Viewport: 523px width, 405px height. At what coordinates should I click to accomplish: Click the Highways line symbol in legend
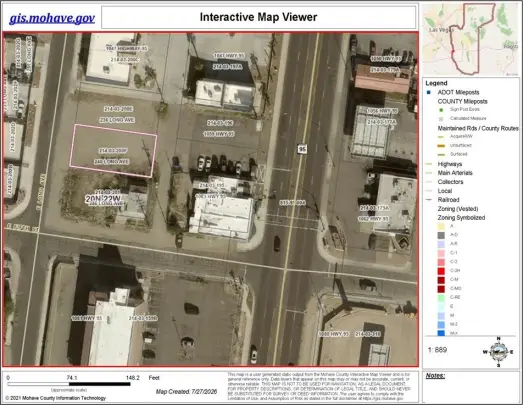click(429, 164)
